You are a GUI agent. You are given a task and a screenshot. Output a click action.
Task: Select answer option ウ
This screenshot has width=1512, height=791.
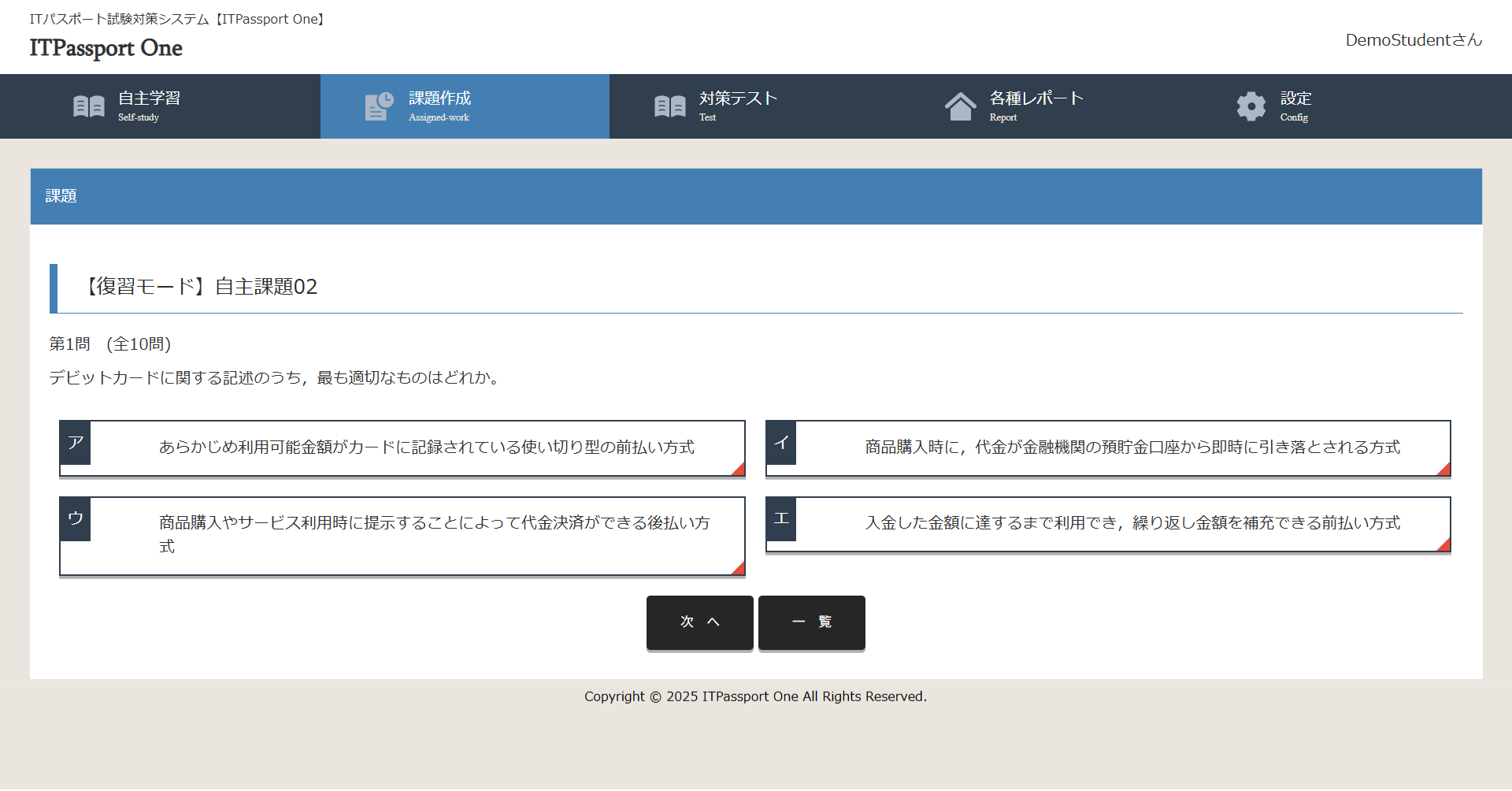(402, 536)
